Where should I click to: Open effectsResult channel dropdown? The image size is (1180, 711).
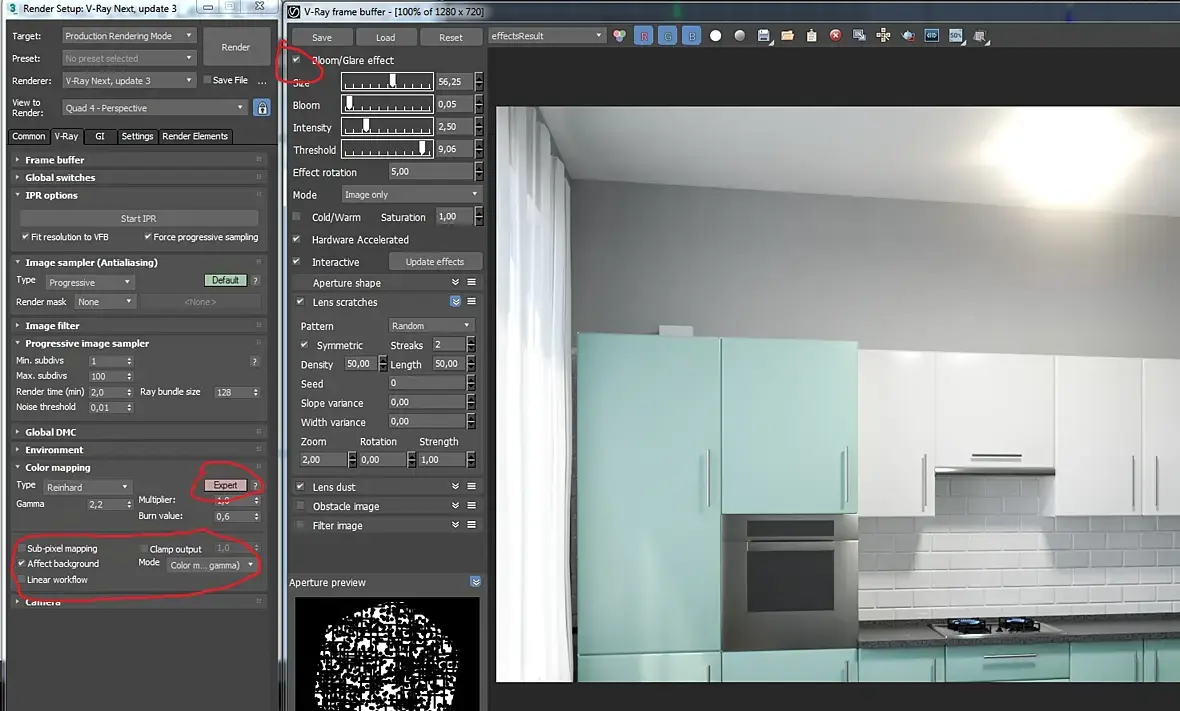point(546,35)
